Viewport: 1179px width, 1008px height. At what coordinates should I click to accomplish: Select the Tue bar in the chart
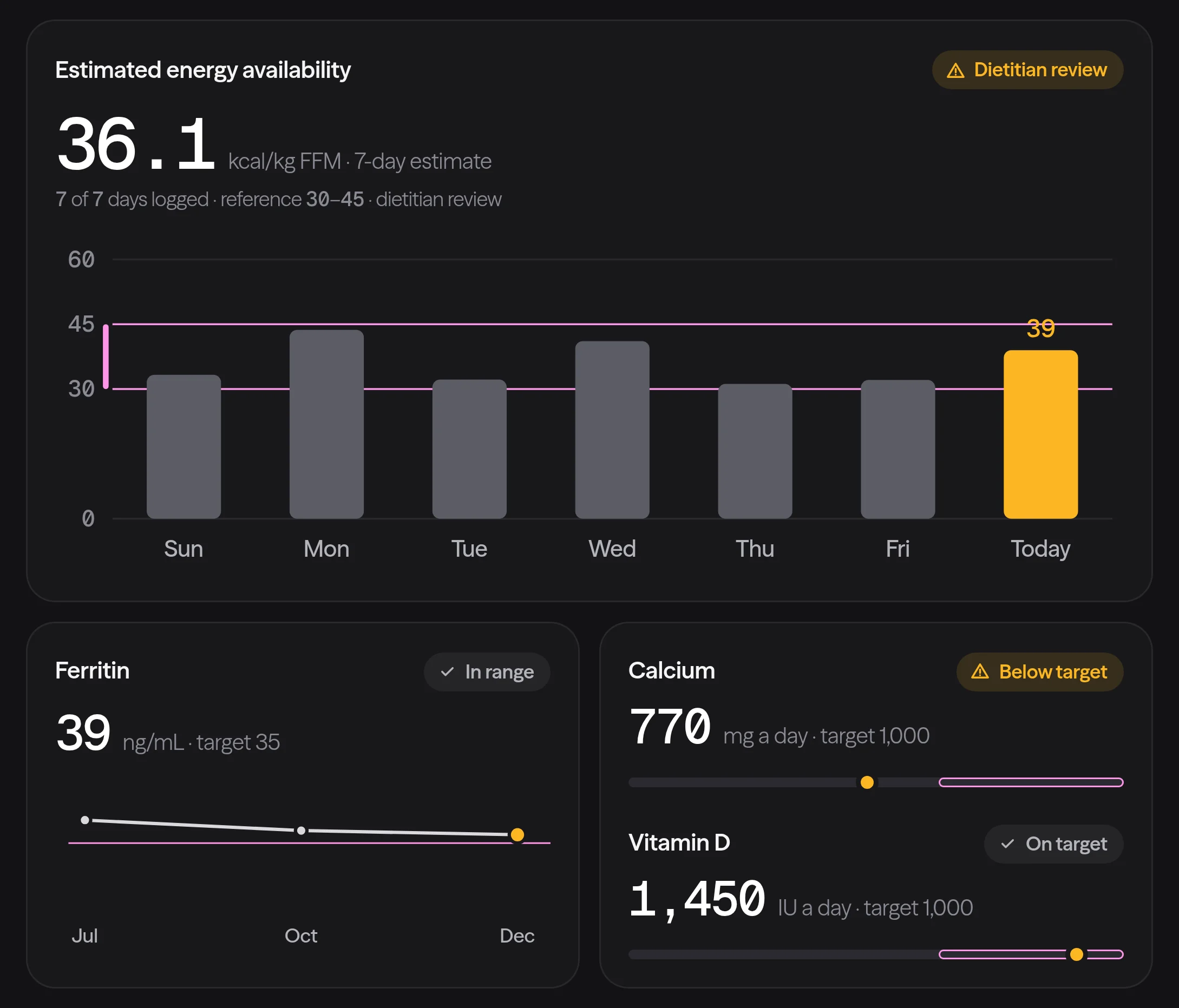469,449
